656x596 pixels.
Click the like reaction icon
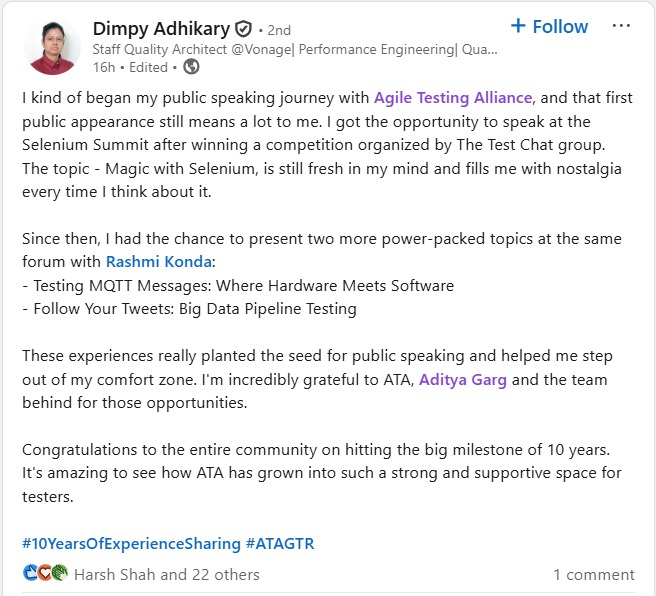[x=30, y=574]
